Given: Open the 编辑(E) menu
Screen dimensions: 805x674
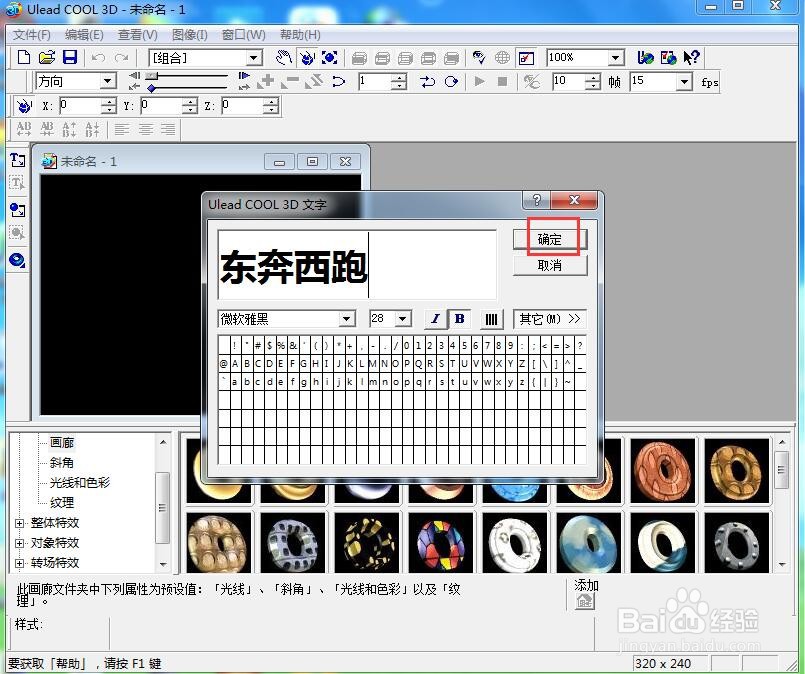Looking at the screenshot, I should pyautogui.click(x=84, y=34).
